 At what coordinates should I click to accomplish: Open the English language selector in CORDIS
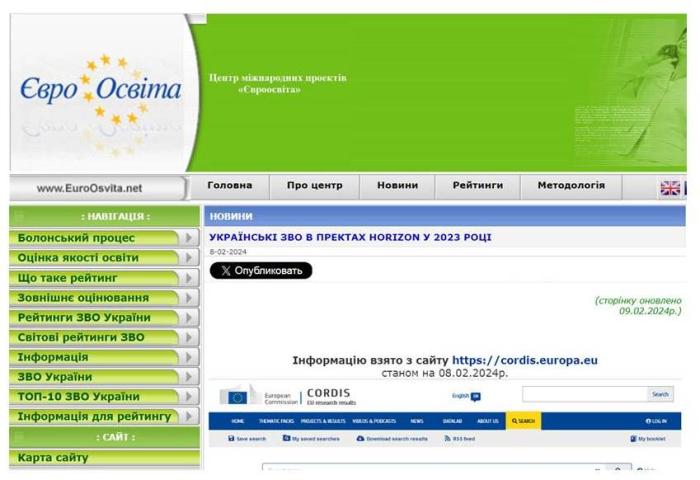(x=466, y=396)
